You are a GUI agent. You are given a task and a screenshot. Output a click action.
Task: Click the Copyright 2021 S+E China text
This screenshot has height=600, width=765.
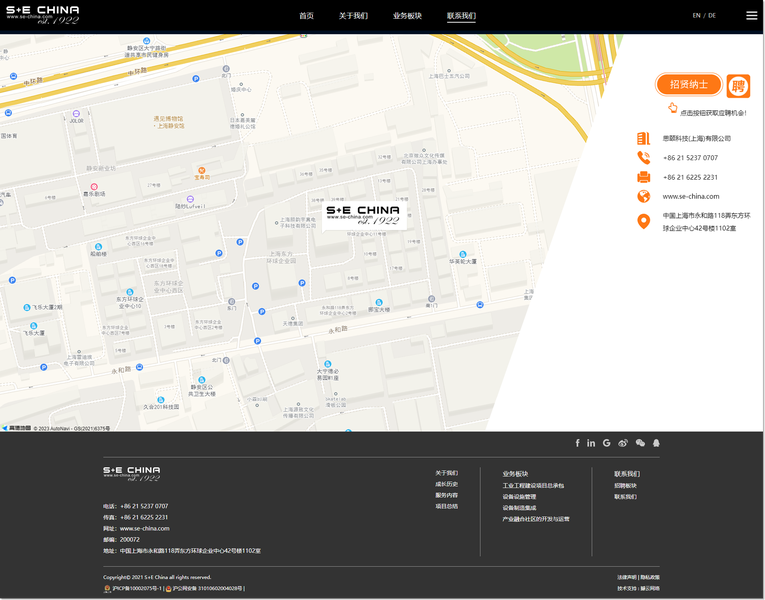[x=157, y=578]
